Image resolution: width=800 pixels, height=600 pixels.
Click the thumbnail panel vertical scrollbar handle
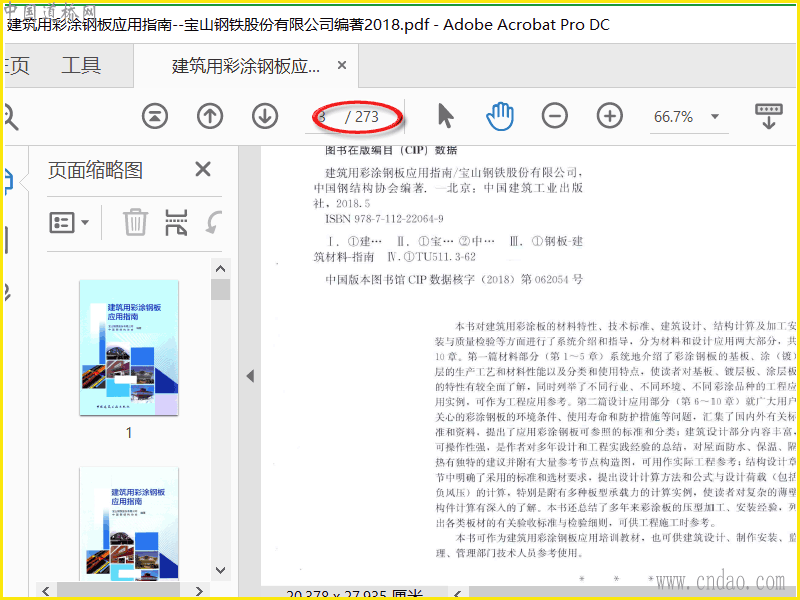220,289
